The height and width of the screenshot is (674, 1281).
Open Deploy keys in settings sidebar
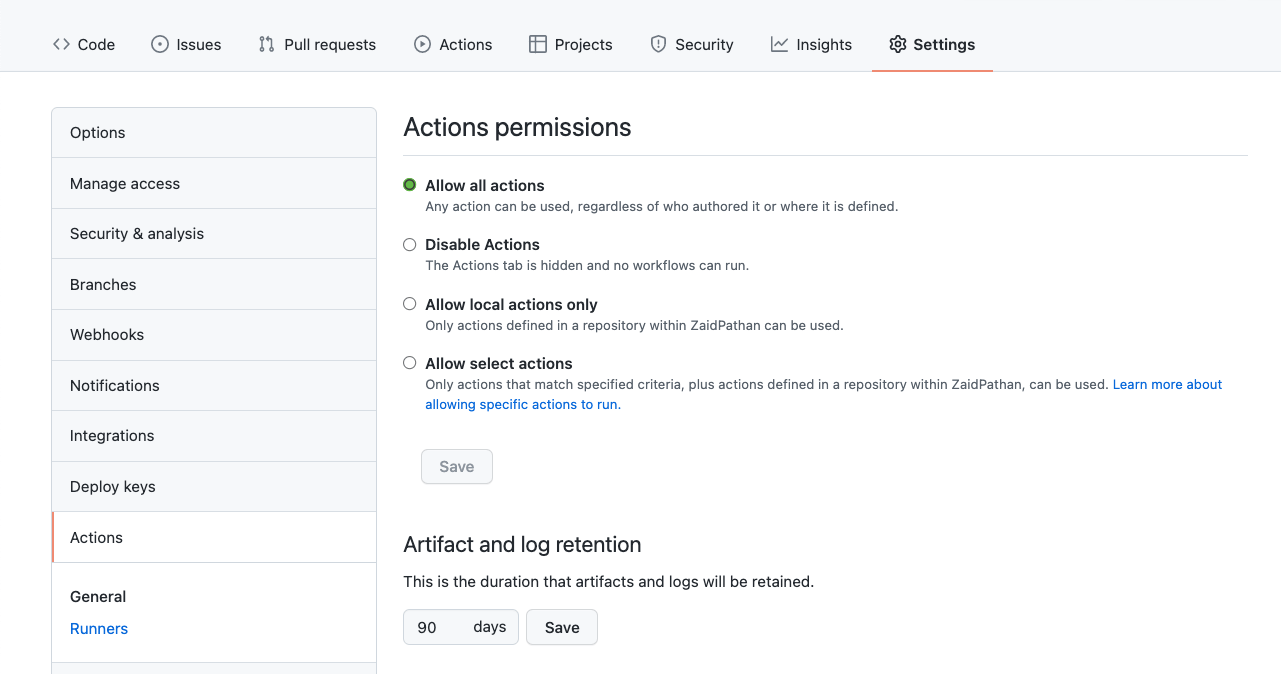click(x=113, y=487)
